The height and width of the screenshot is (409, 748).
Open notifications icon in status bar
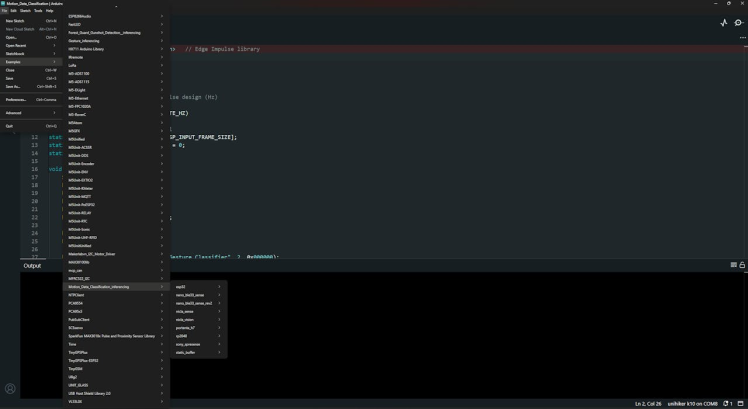click(x=727, y=404)
